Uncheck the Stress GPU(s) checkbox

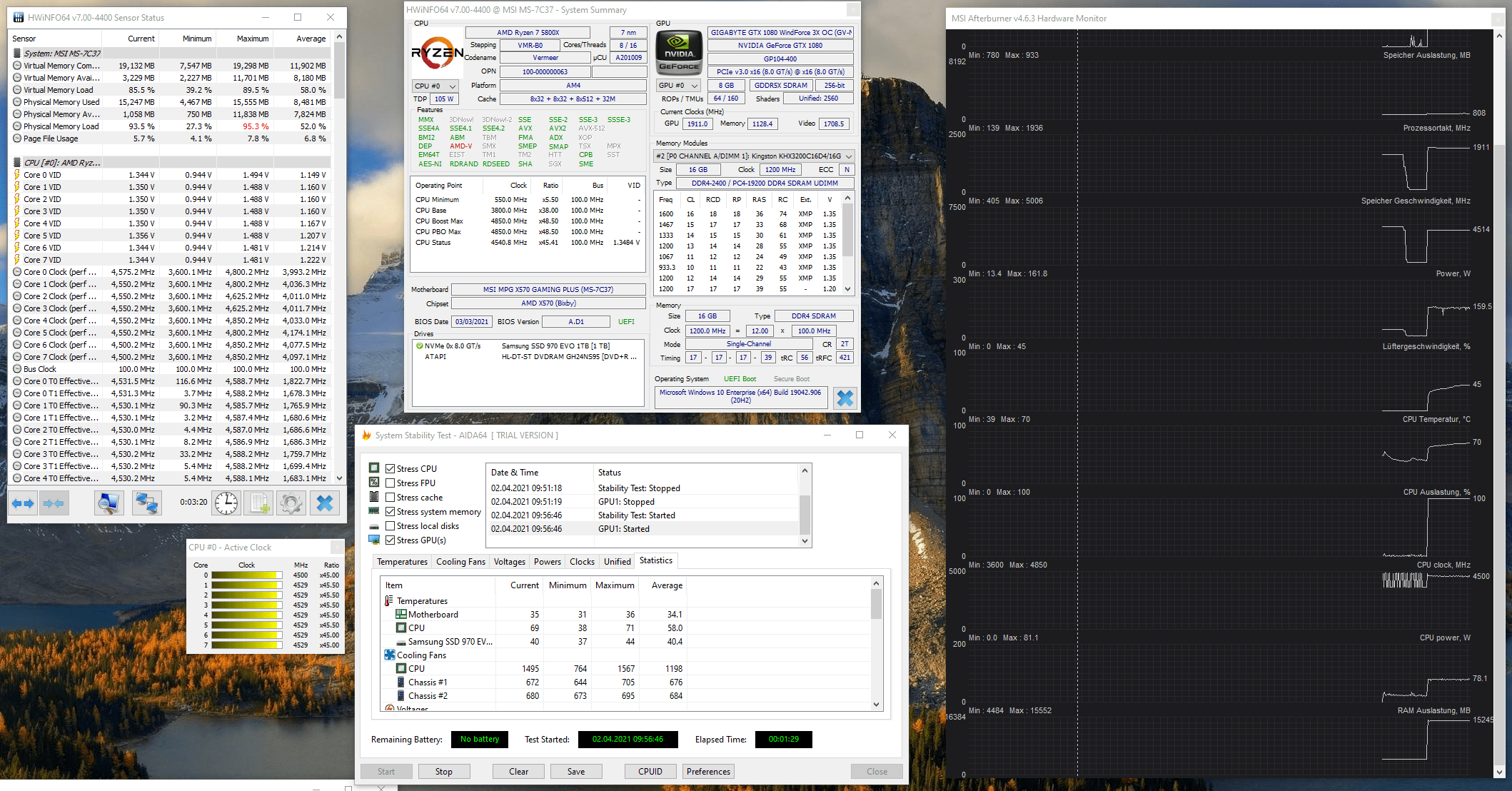pyautogui.click(x=390, y=540)
